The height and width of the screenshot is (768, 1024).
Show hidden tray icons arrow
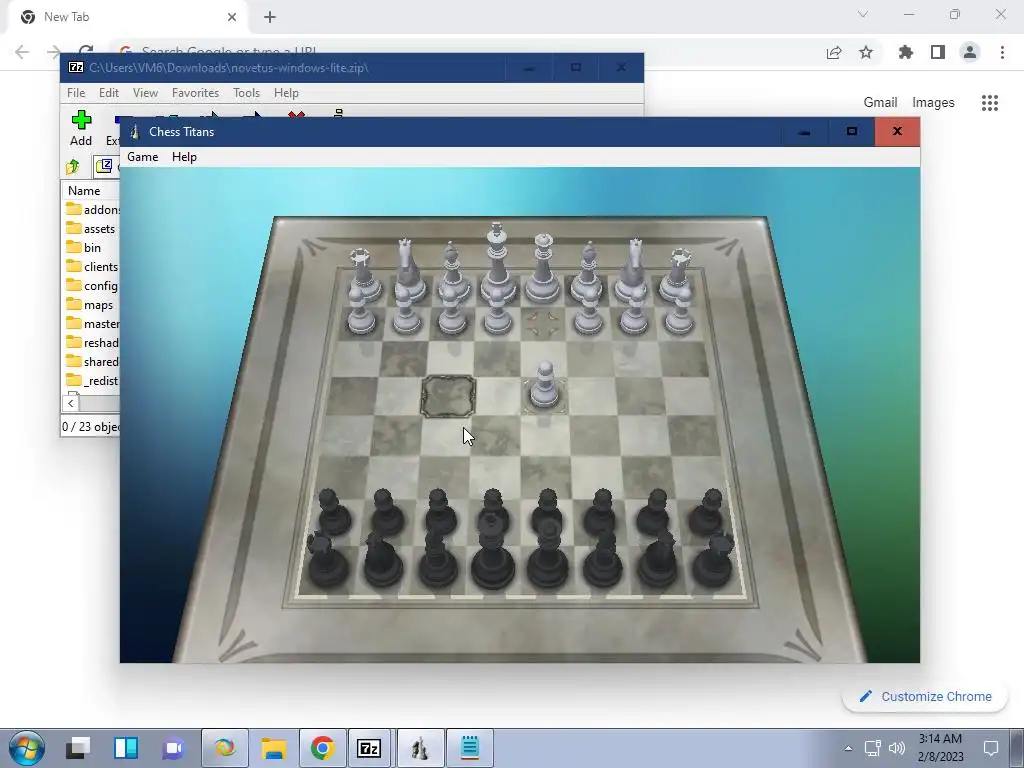(848, 748)
